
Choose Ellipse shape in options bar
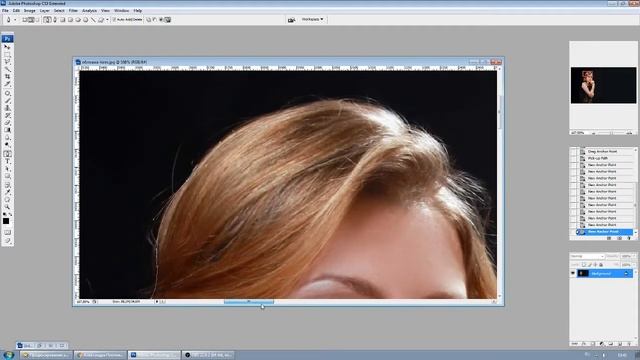pos(78,20)
